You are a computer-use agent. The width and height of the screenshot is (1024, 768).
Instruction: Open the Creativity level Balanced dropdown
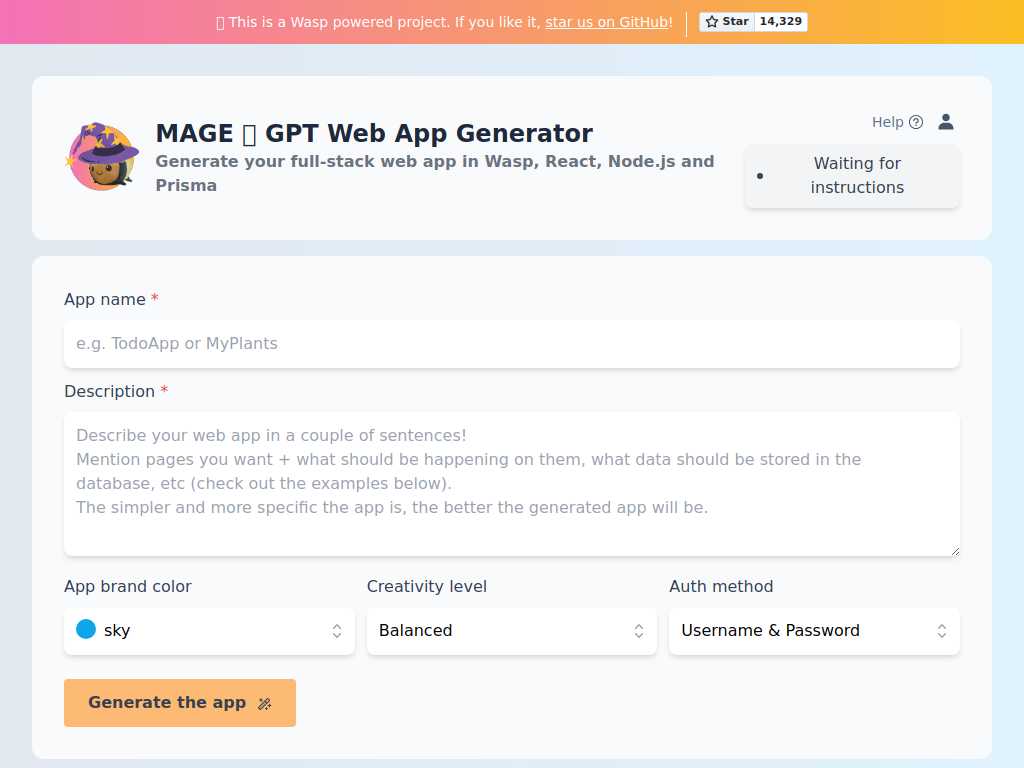pyautogui.click(x=511, y=631)
